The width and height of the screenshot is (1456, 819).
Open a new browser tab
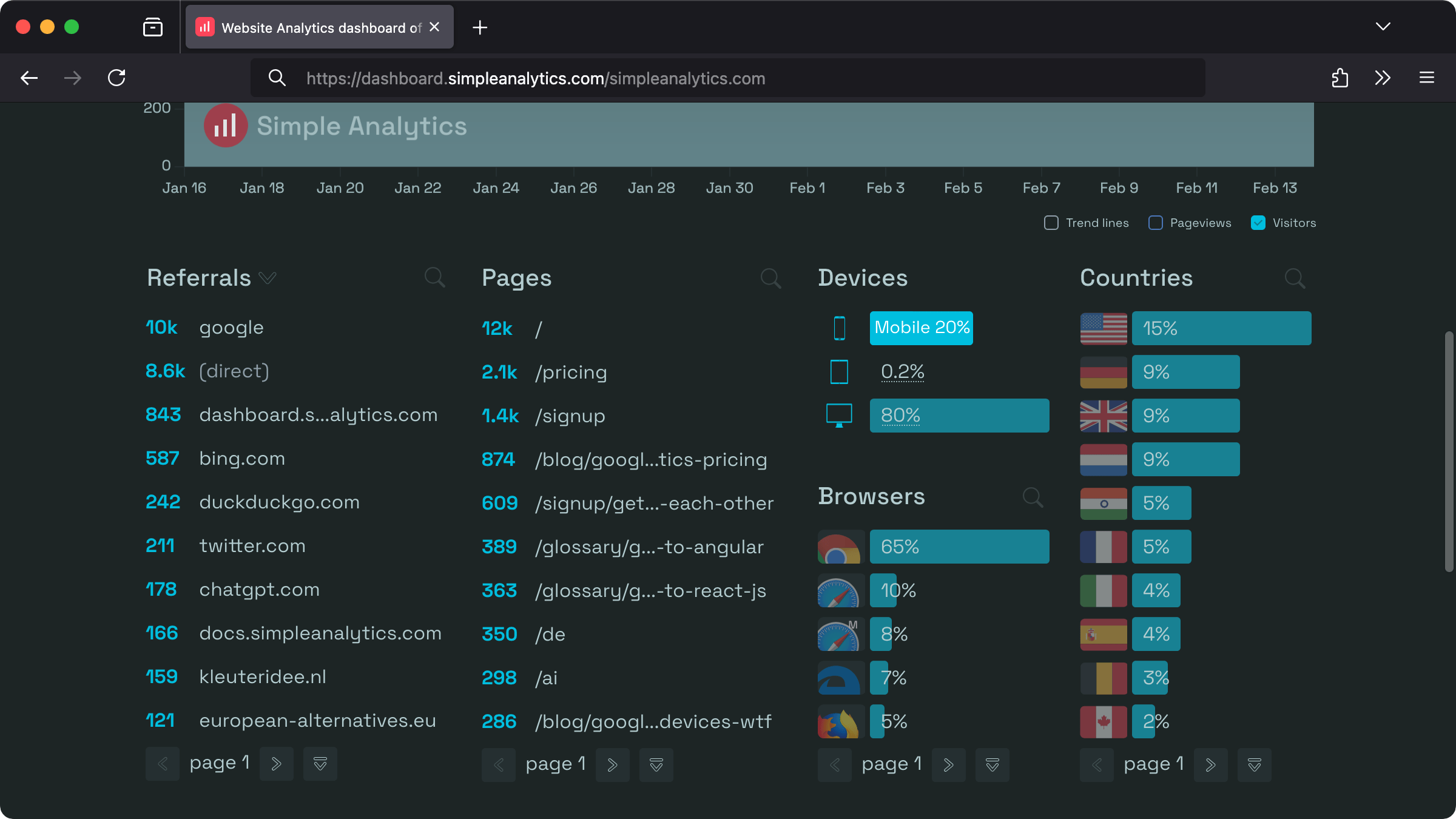(x=480, y=27)
